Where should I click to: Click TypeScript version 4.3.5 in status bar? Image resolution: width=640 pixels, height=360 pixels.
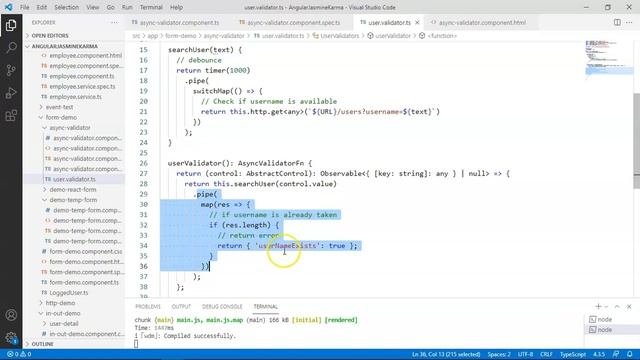click(599, 354)
